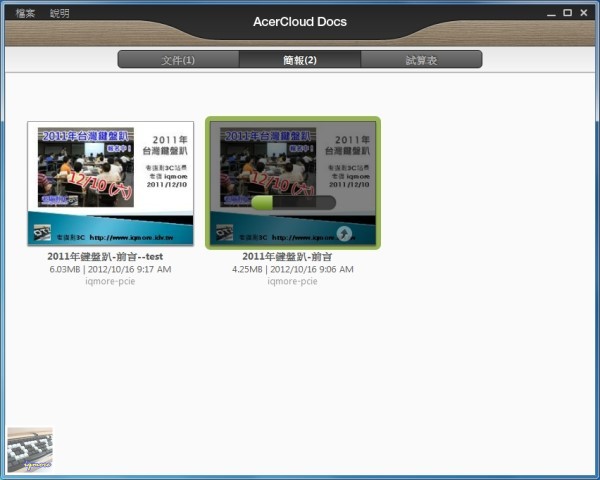Click the file name 2011年鍵盤趴-前言 under highlighted thumbnail
600x480 pixels.
(x=287, y=256)
